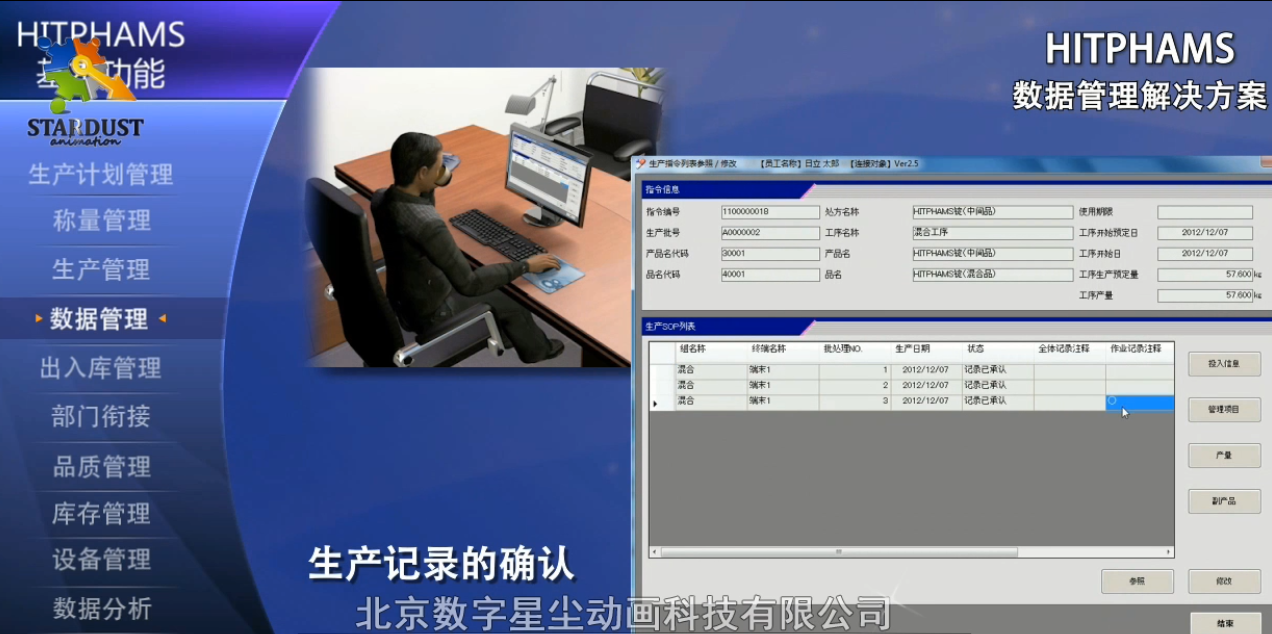The height and width of the screenshot is (634, 1272).
Task: Select the row indicator arrow for batch 3
Action: pos(655,403)
